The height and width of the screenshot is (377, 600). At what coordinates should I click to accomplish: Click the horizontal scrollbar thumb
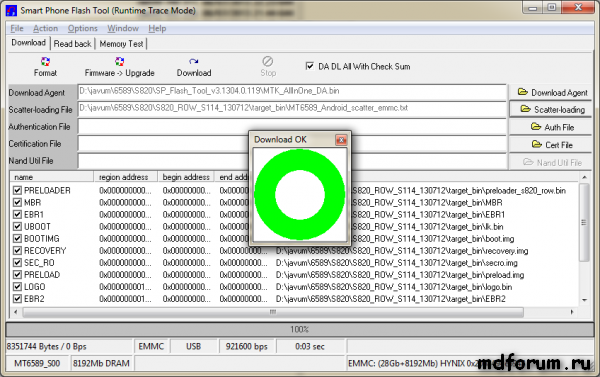273,312
